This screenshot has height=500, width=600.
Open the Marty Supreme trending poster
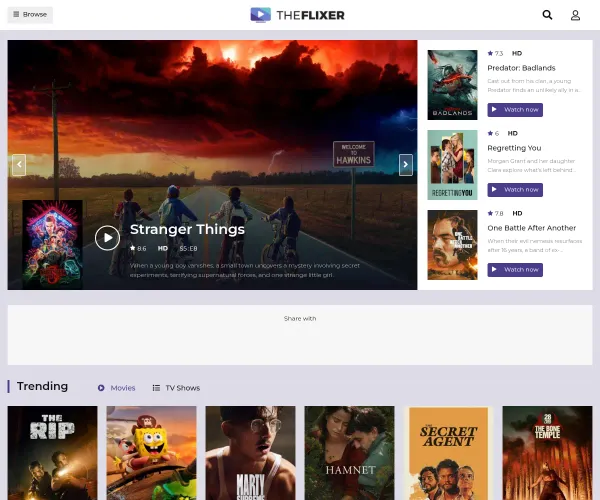[x=250, y=453]
